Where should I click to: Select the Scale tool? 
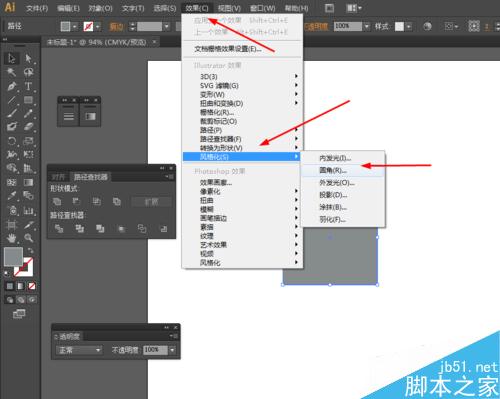(28, 141)
